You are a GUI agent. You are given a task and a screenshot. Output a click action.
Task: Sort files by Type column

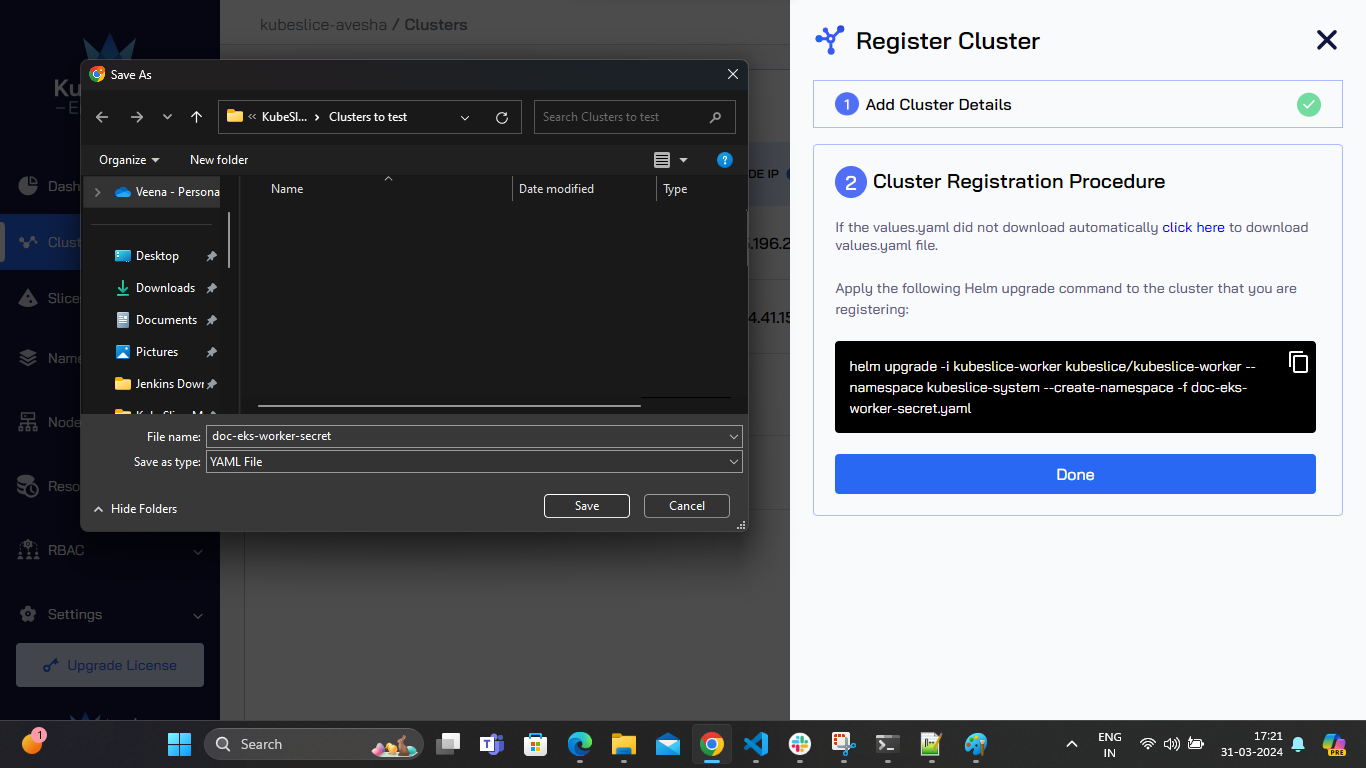coord(675,189)
